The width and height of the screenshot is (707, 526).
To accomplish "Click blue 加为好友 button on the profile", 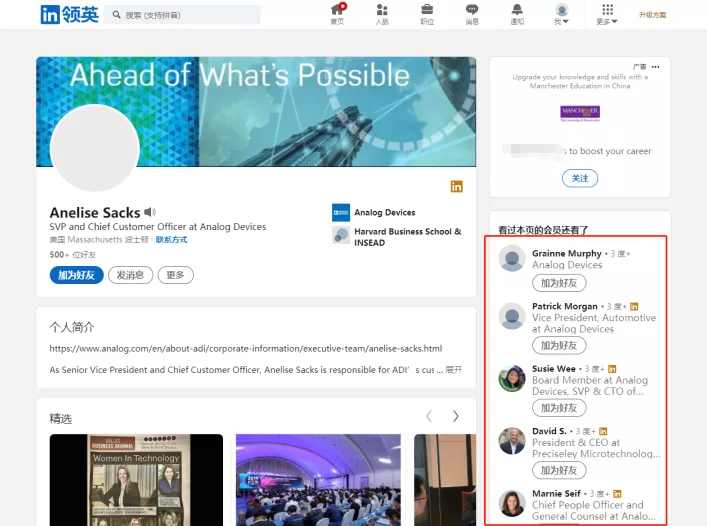I will pyautogui.click(x=77, y=275).
